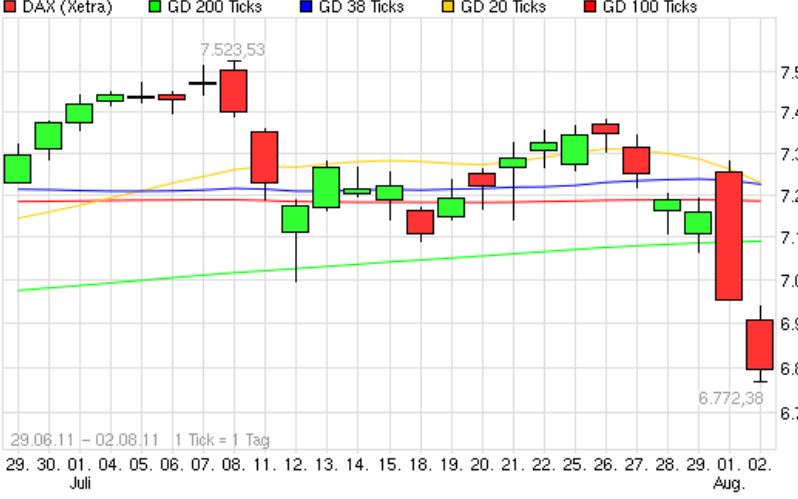The width and height of the screenshot is (798, 499).
Task: Select the GD 200 Ticks legend label
Action: point(214,7)
